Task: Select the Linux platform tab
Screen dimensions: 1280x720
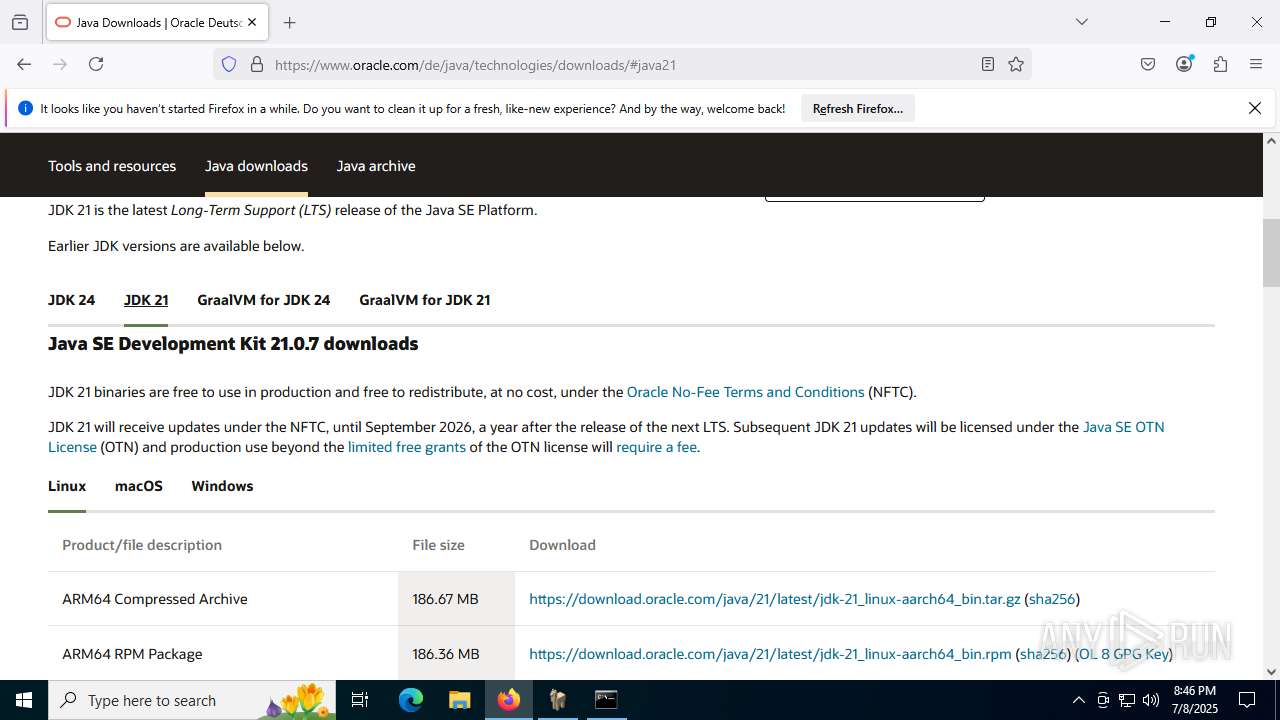Action: click(67, 486)
